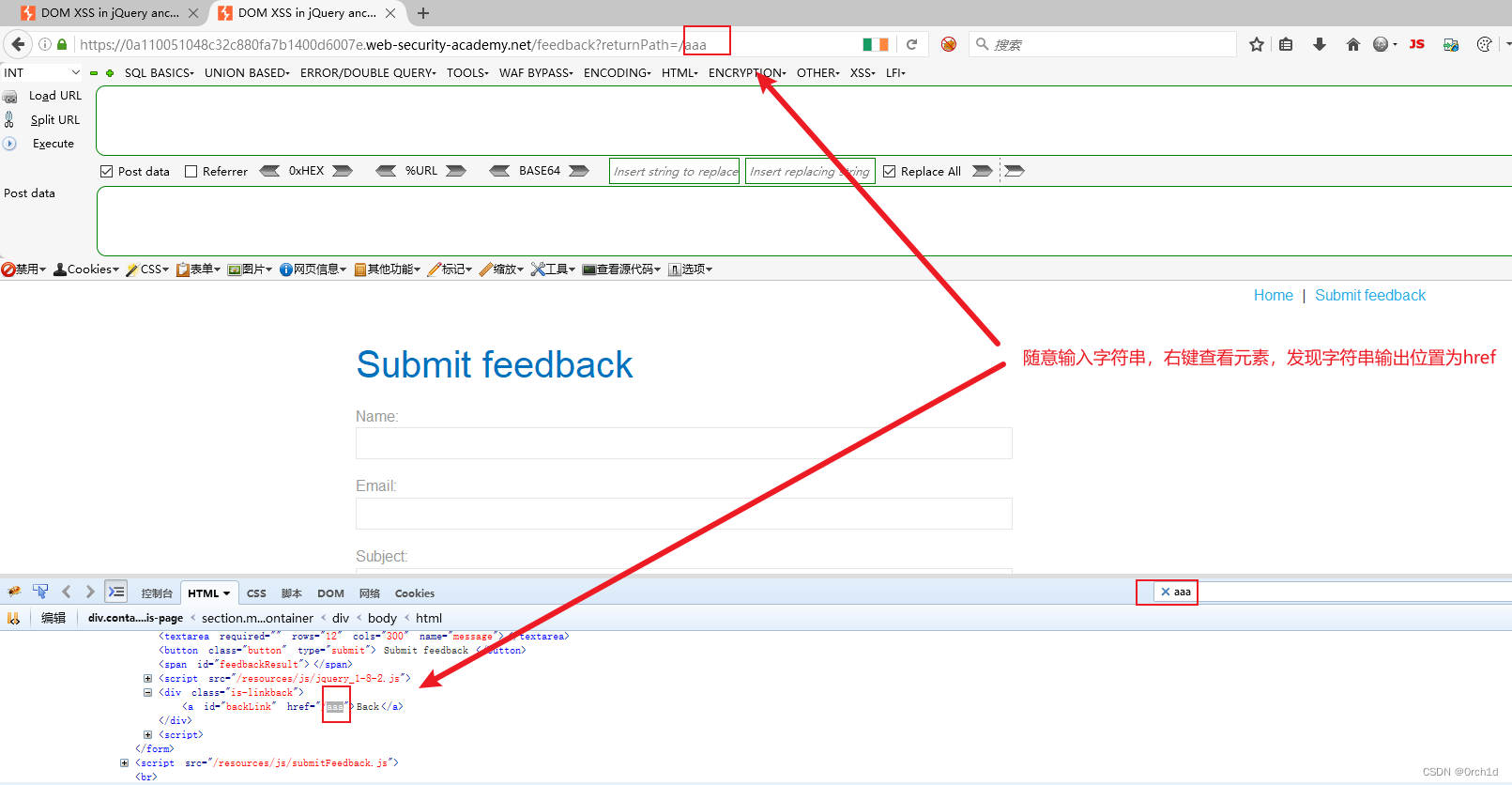Click the Firebug bug icon
1512x785 pixels.
tap(14, 593)
